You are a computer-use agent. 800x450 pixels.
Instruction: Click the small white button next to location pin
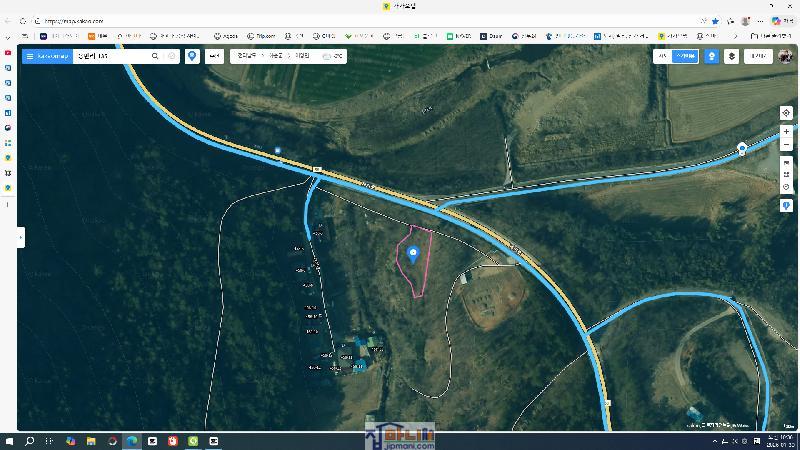point(214,56)
